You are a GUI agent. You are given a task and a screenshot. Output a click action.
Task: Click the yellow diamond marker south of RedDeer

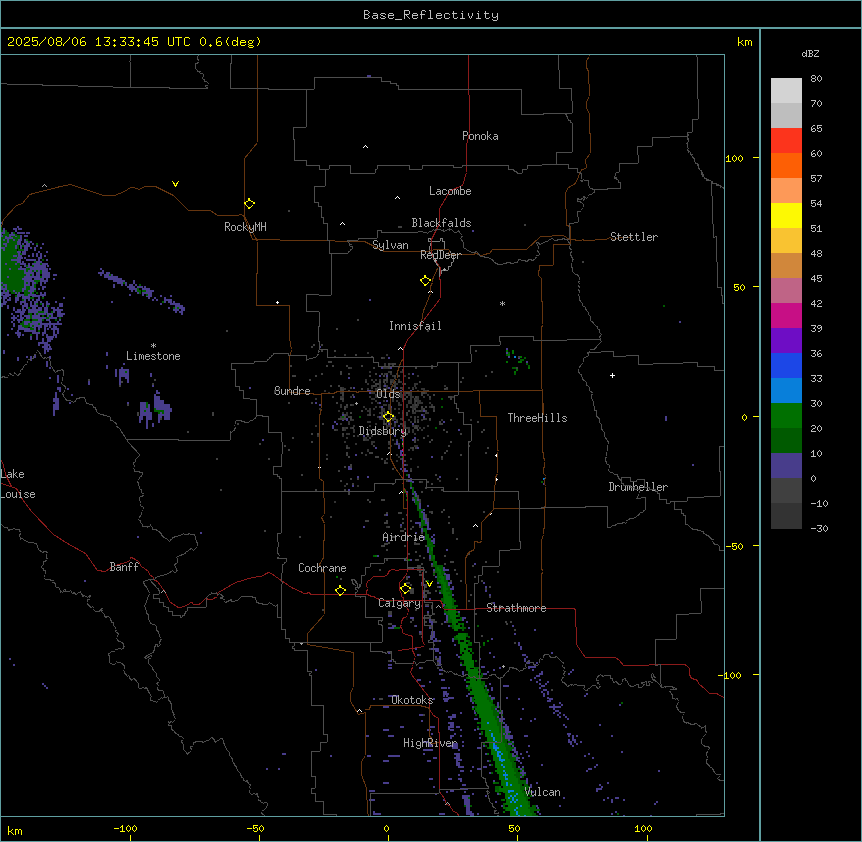[426, 281]
